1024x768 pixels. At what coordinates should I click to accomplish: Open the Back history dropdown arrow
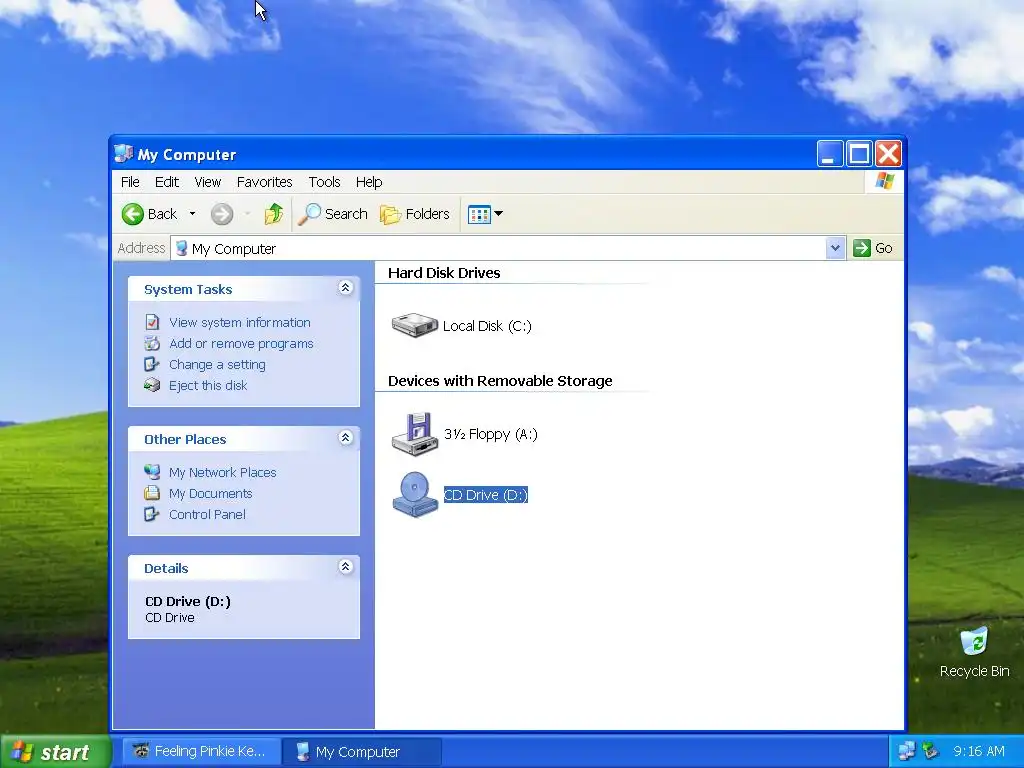(192, 214)
